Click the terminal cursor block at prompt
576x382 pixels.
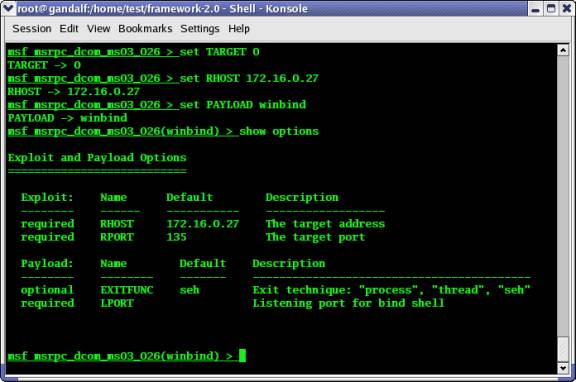242,356
